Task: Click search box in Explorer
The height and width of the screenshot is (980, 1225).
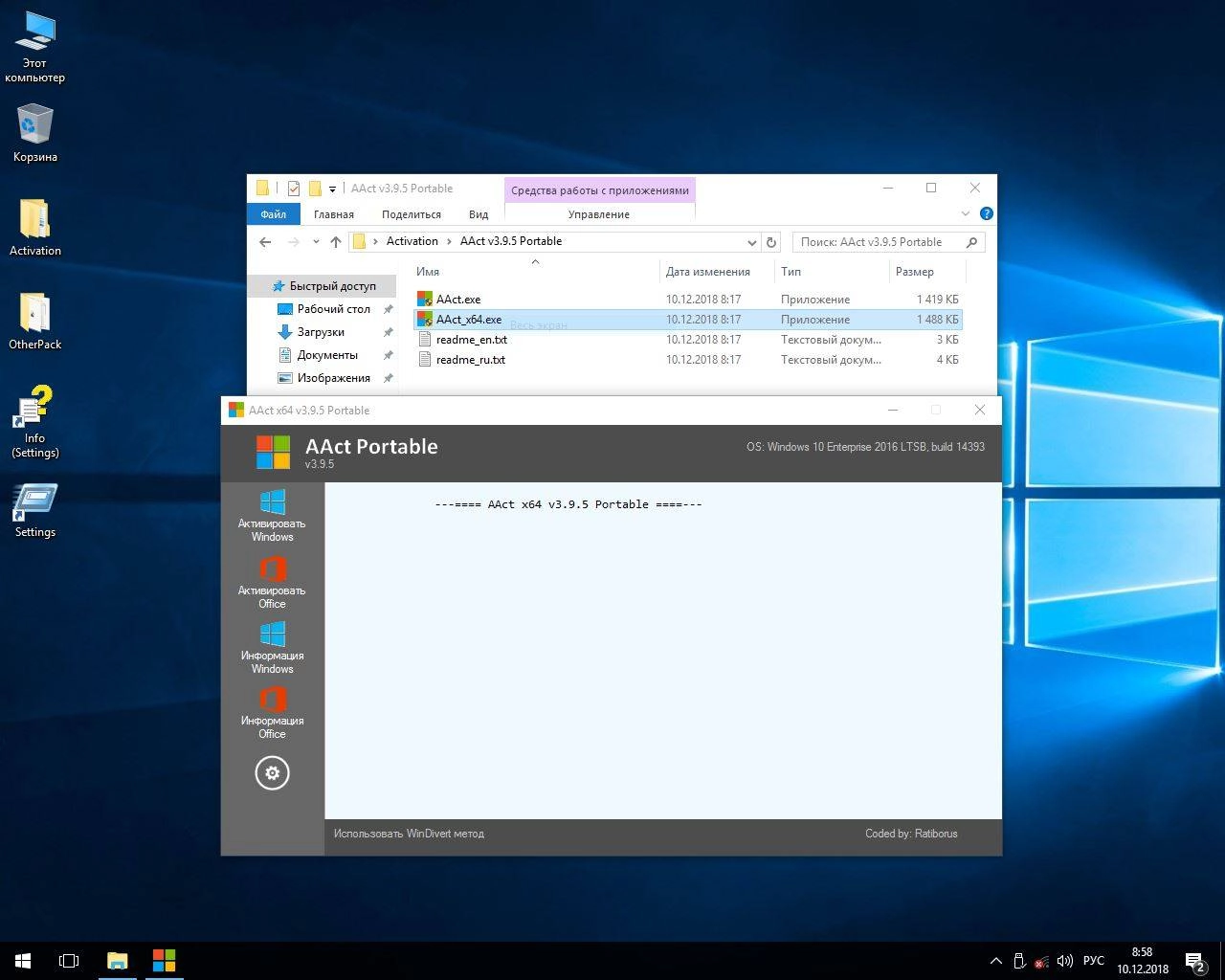Action: coord(888,242)
